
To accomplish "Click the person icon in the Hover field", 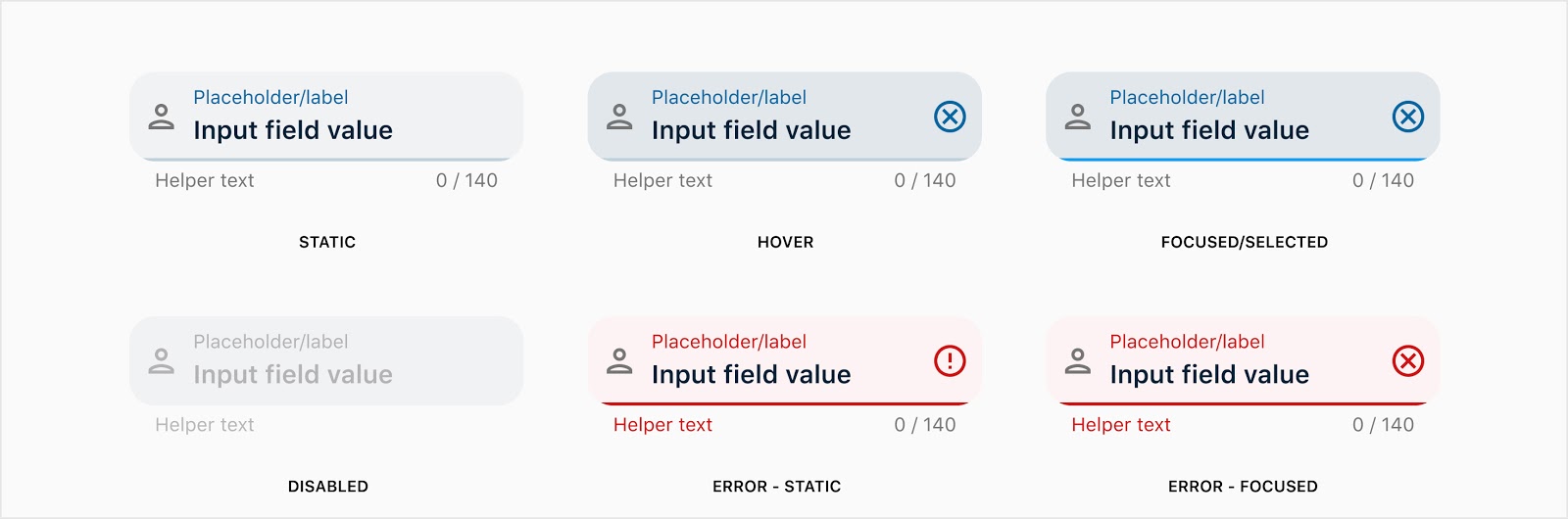I will click(x=619, y=117).
